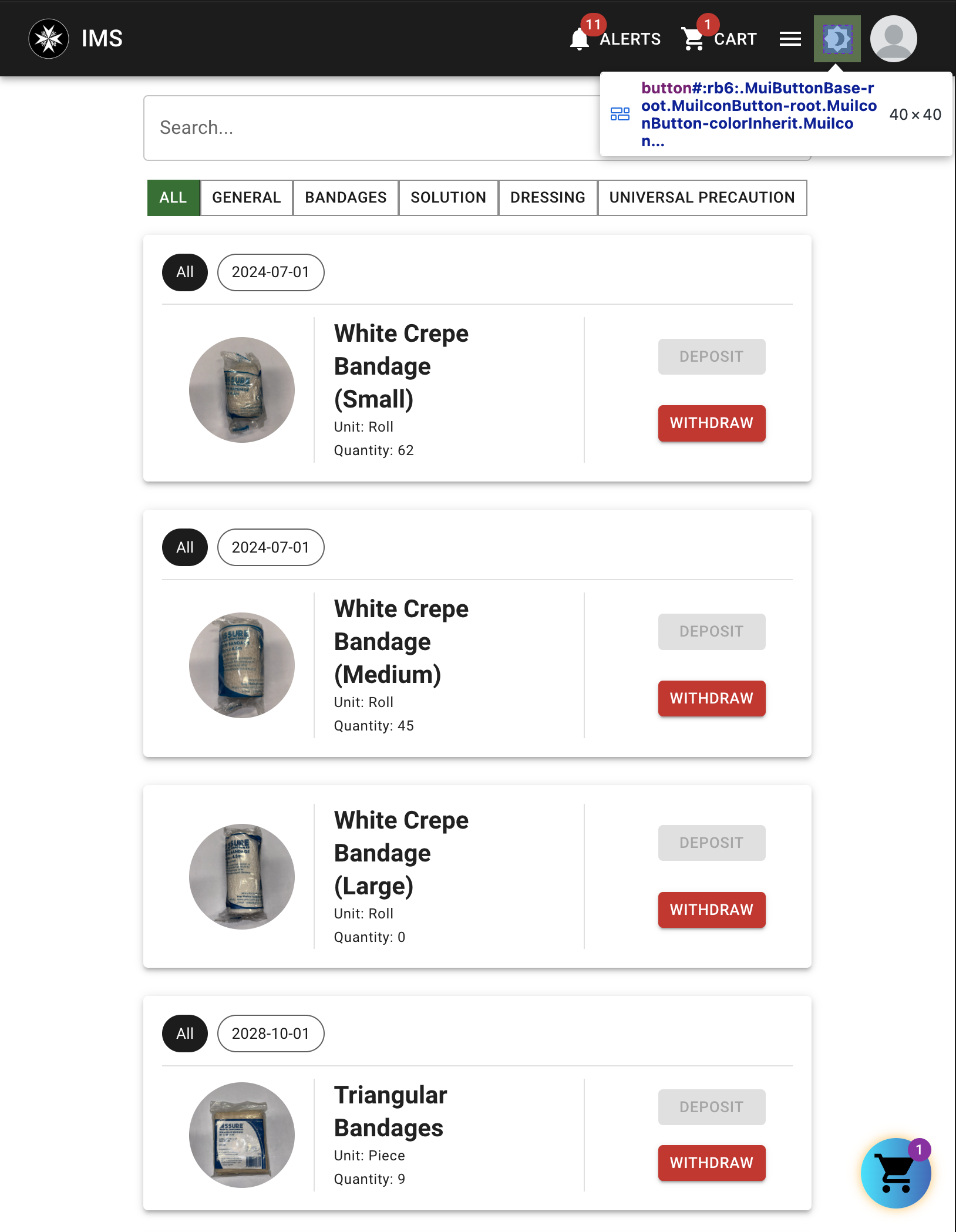Withdraw White Crepe Bandage (Small)
The image size is (956, 1232).
(712, 423)
